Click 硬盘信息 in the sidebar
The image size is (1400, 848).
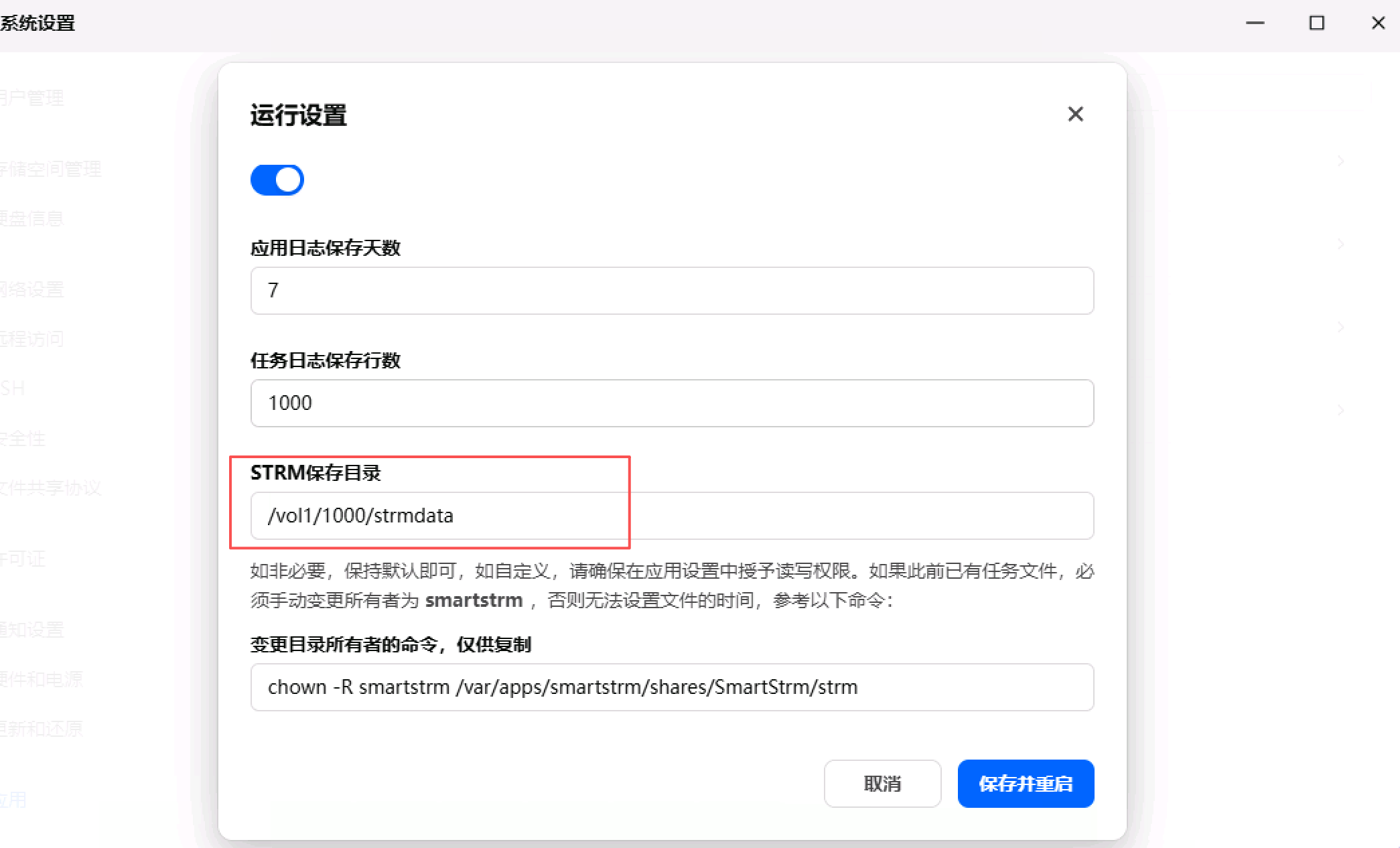coord(32,218)
